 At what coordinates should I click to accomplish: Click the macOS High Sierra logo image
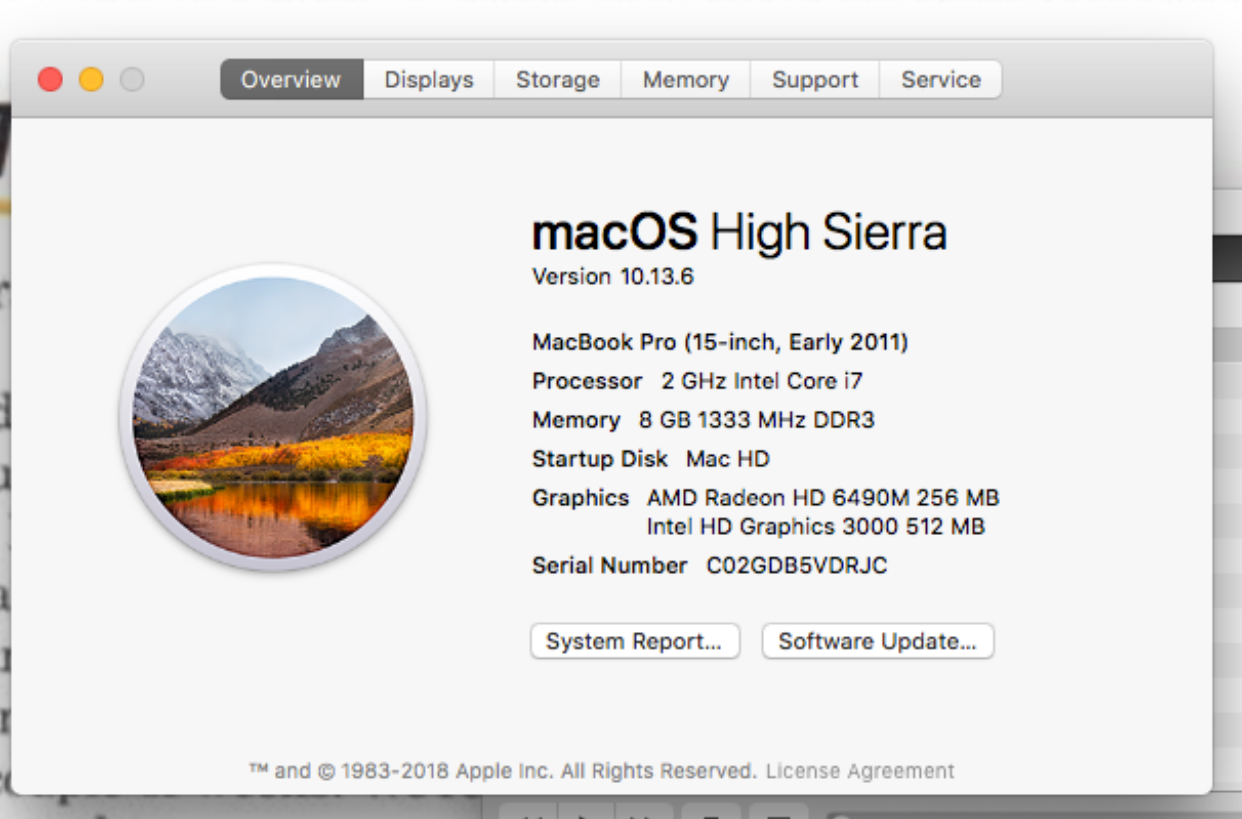273,417
